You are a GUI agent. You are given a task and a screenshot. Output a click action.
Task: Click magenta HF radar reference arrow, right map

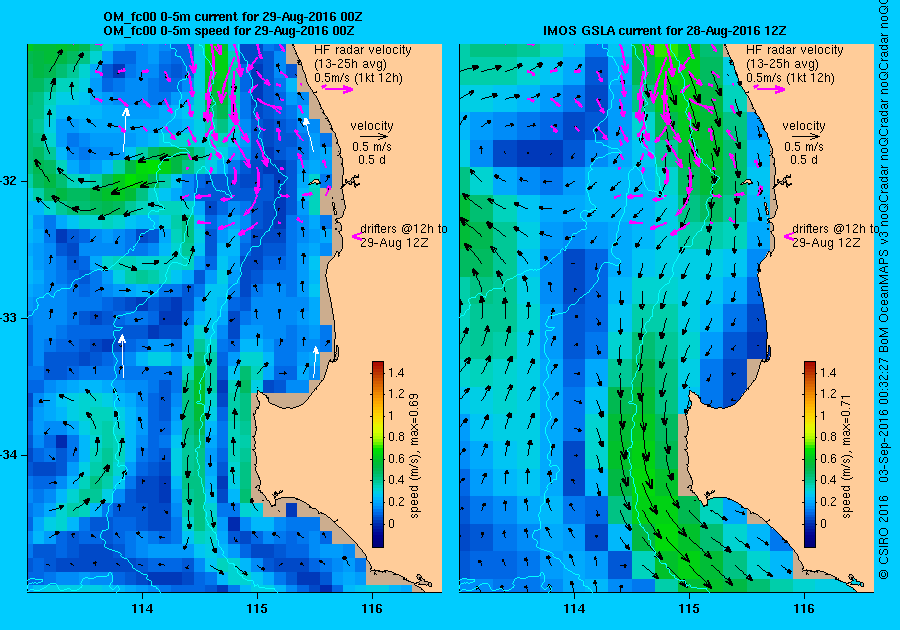[x=769, y=88]
